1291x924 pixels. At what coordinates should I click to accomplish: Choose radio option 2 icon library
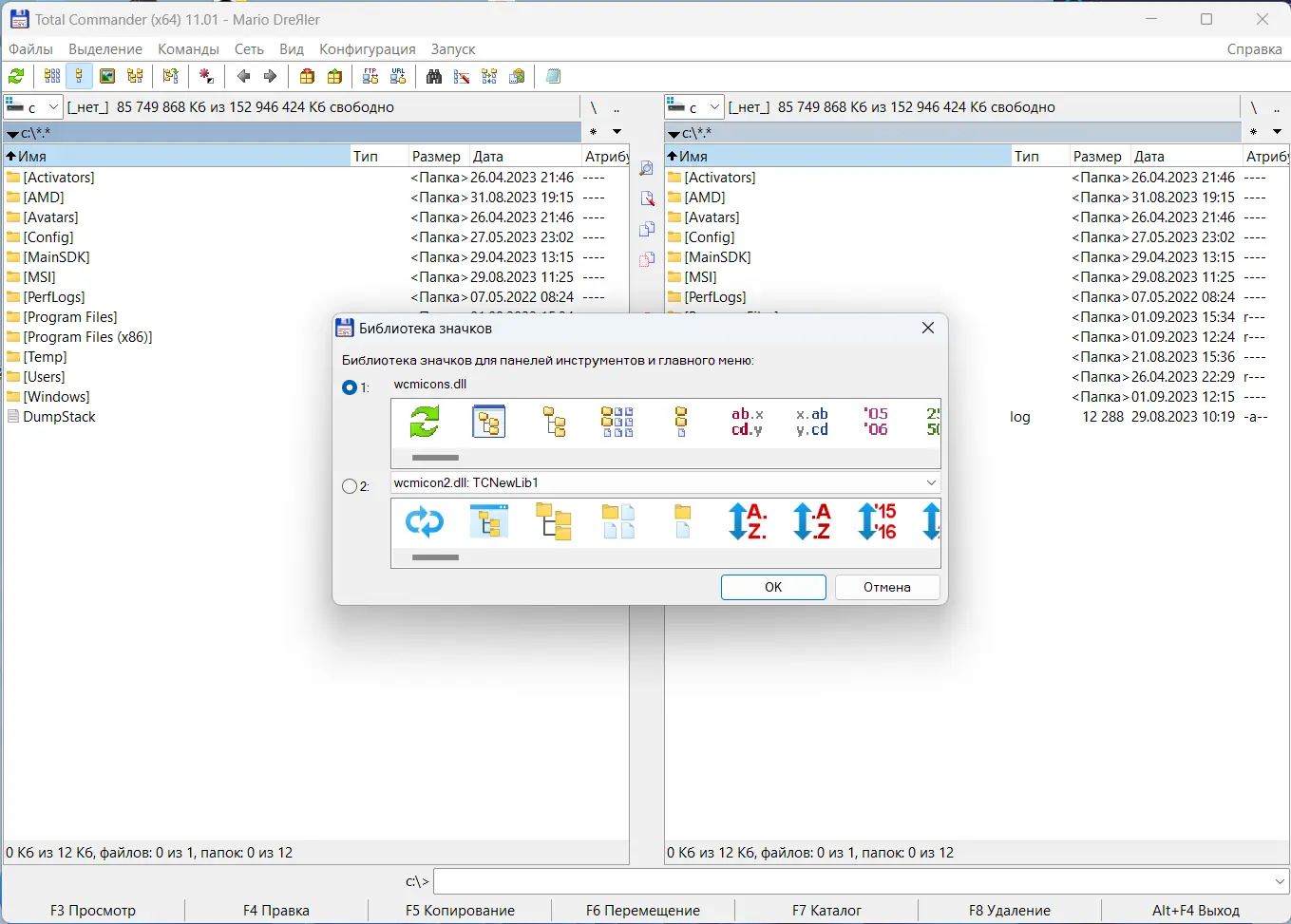[350, 486]
